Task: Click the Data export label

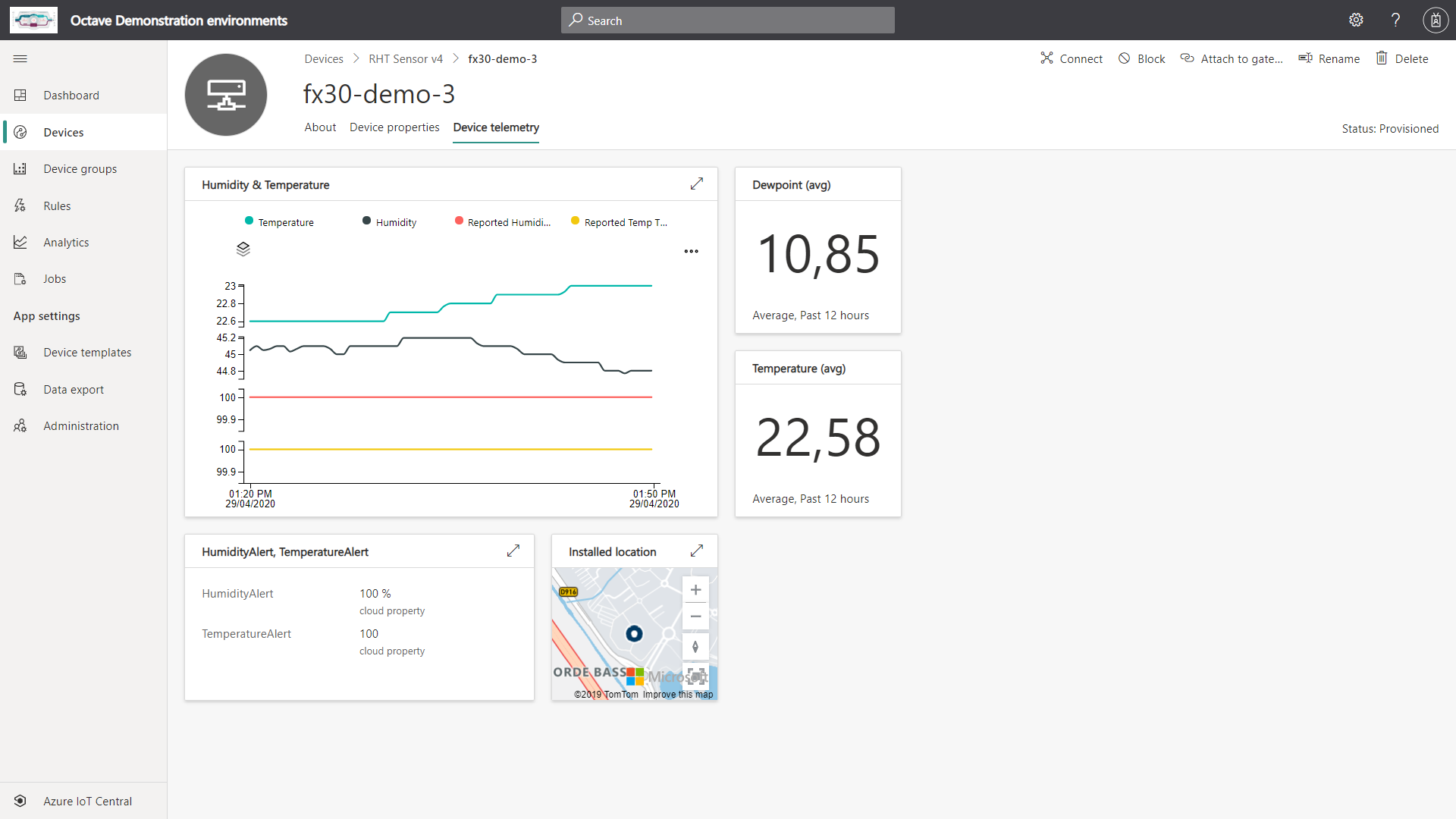Action: (74, 389)
